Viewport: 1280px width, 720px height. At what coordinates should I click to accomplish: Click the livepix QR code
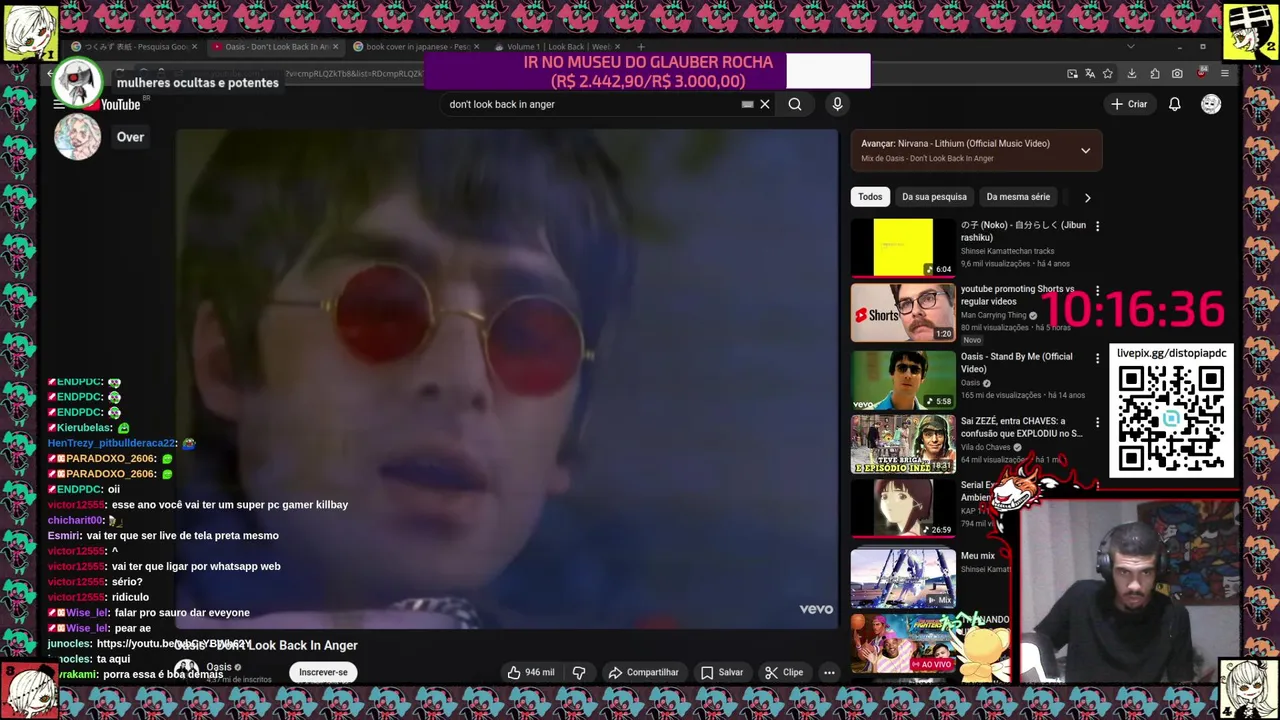click(x=1171, y=418)
